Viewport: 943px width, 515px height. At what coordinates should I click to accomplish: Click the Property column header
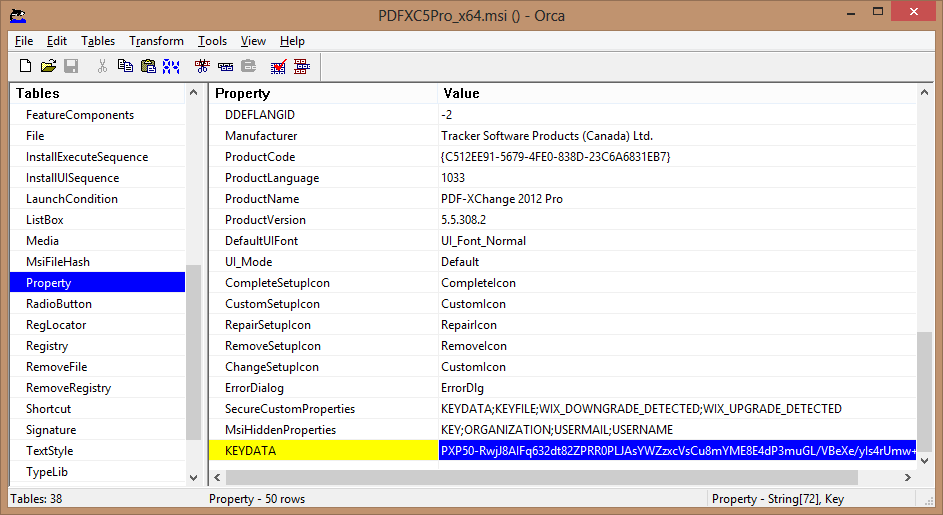324,93
